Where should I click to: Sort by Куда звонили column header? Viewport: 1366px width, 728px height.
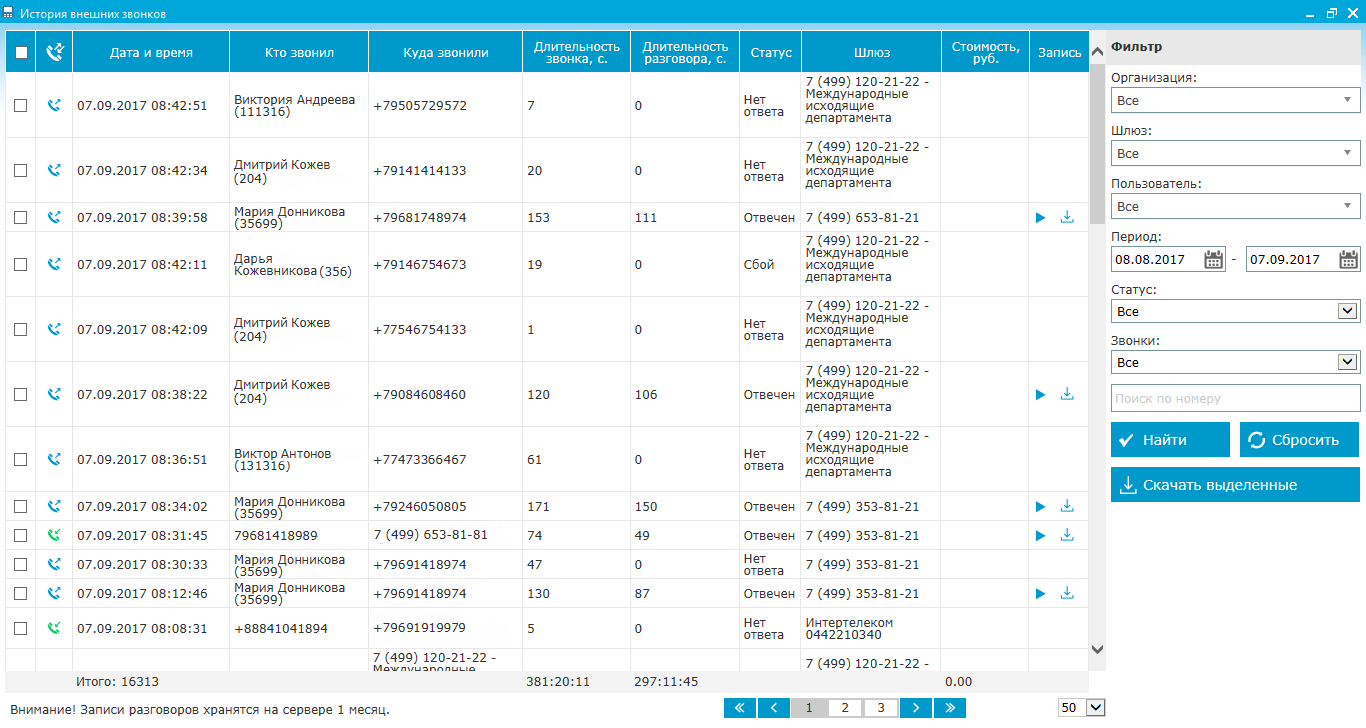pos(445,52)
